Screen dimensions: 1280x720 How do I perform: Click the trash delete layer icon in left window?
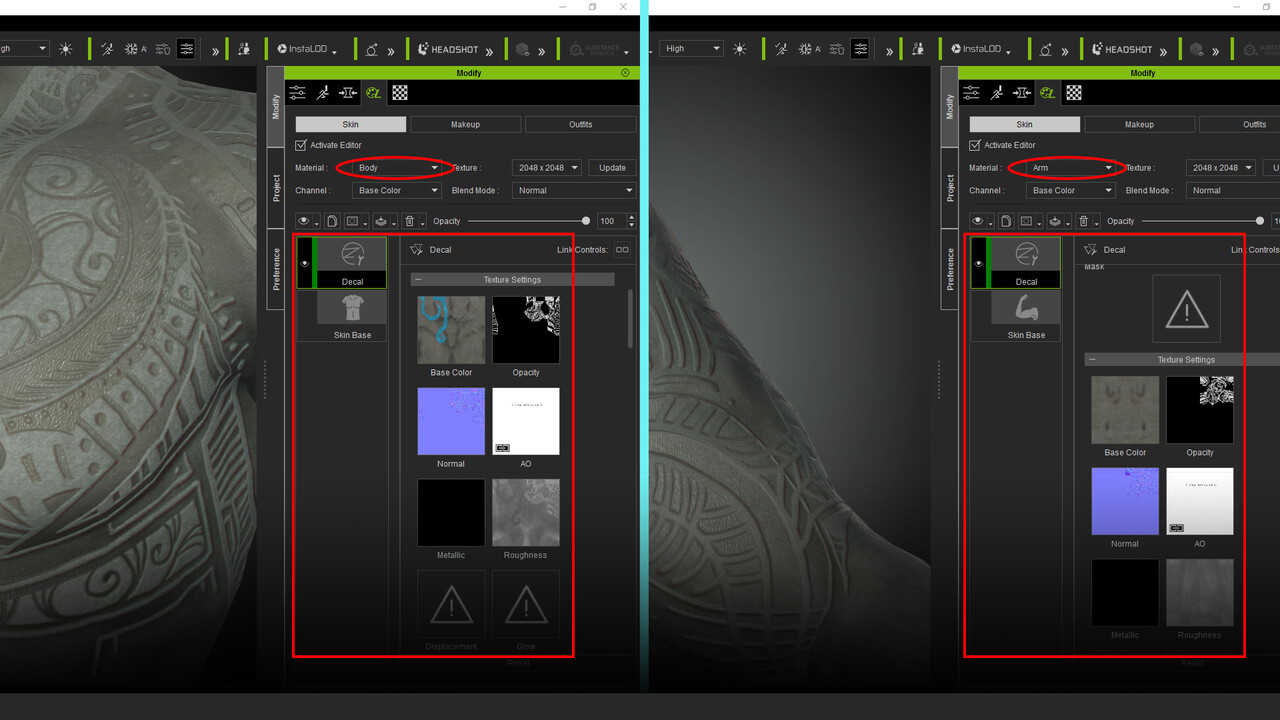coord(409,221)
